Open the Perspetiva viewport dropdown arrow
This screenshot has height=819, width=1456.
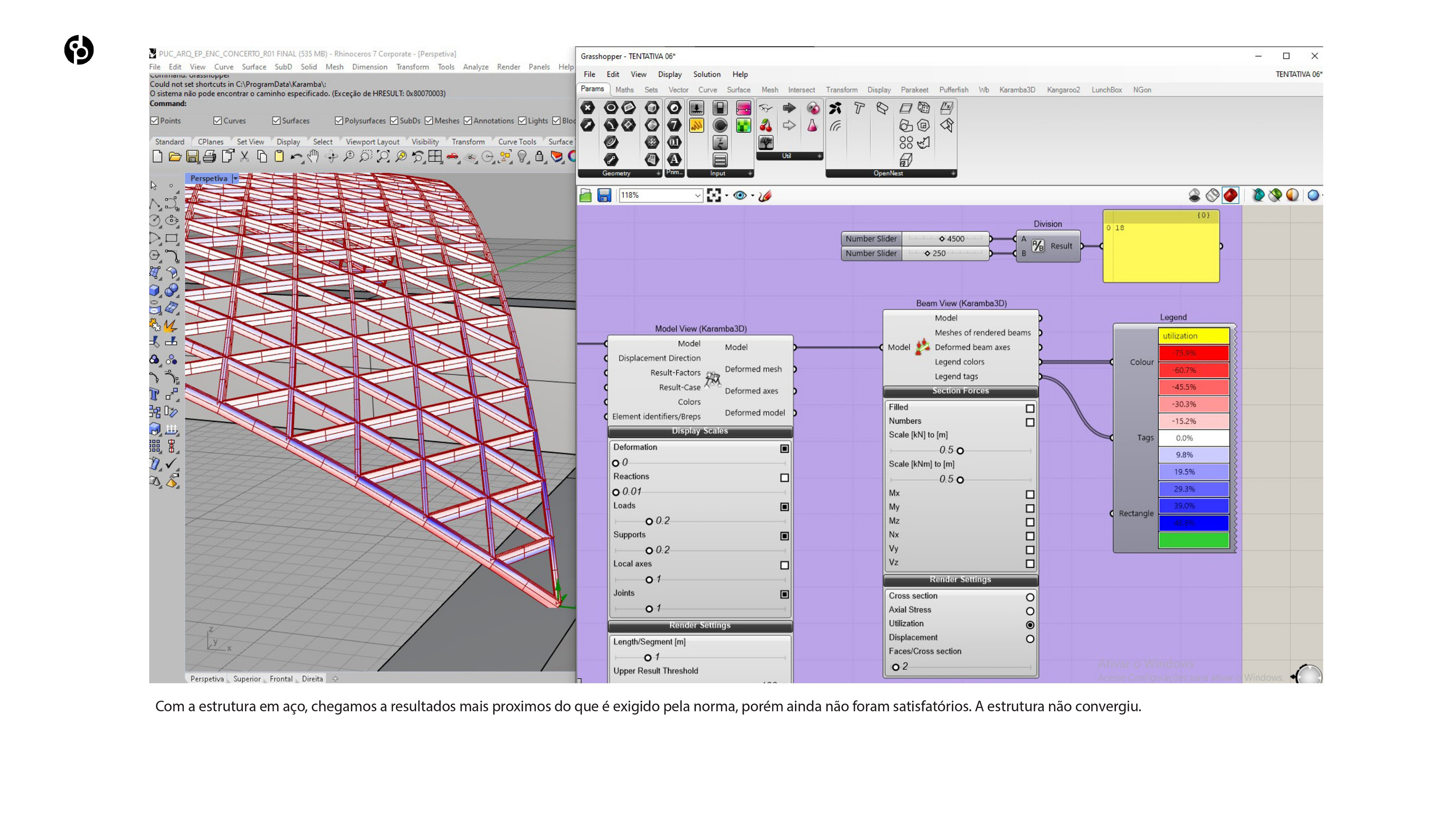pyautogui.click(x=236, y=179)
